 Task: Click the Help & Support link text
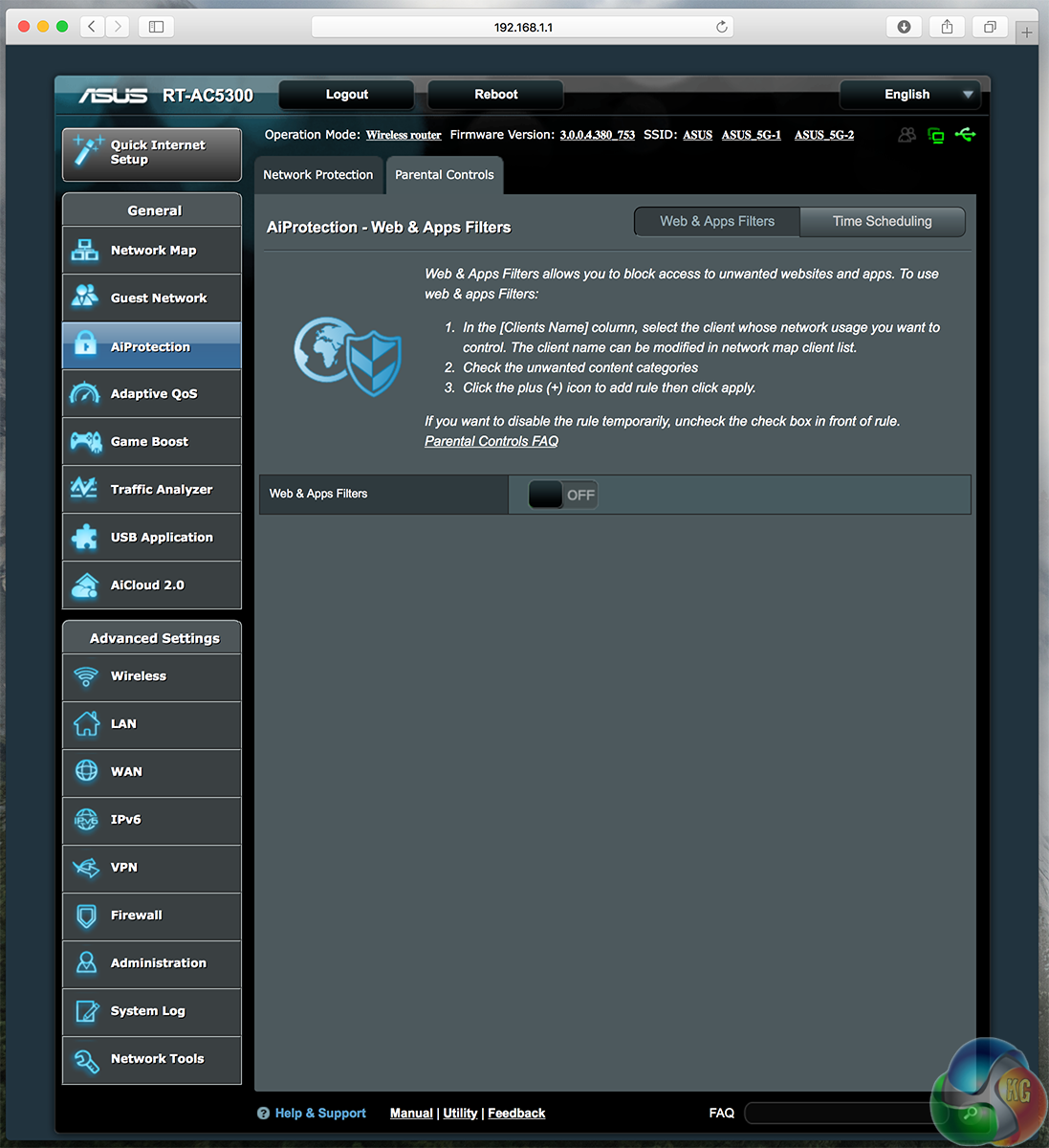tap(320, 1113)
